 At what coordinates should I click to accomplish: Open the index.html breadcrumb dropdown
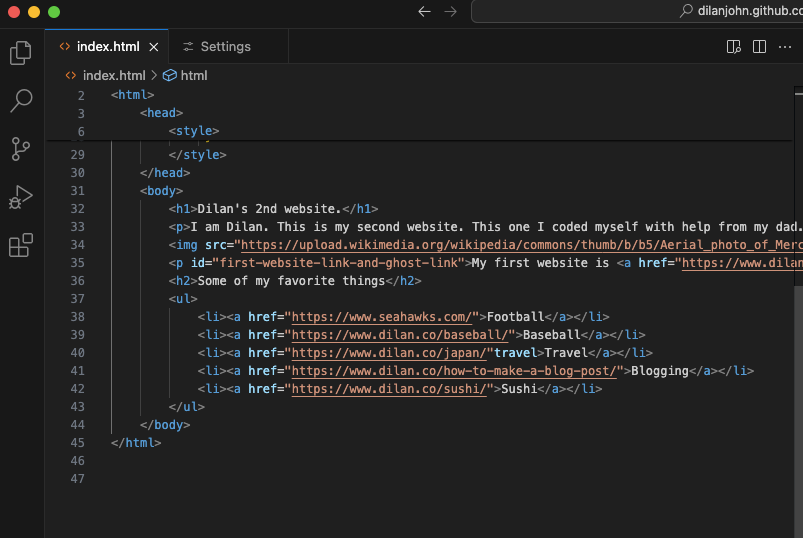(113, 75)
